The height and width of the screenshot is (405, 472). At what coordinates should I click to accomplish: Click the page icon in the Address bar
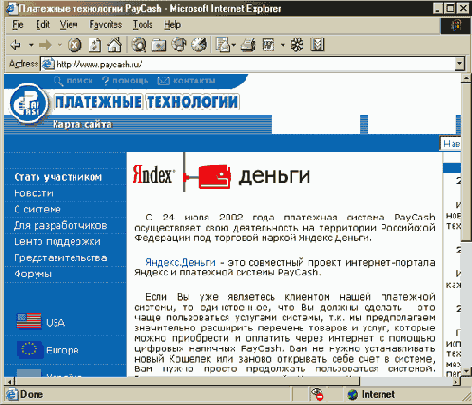[x=48, y=64]
